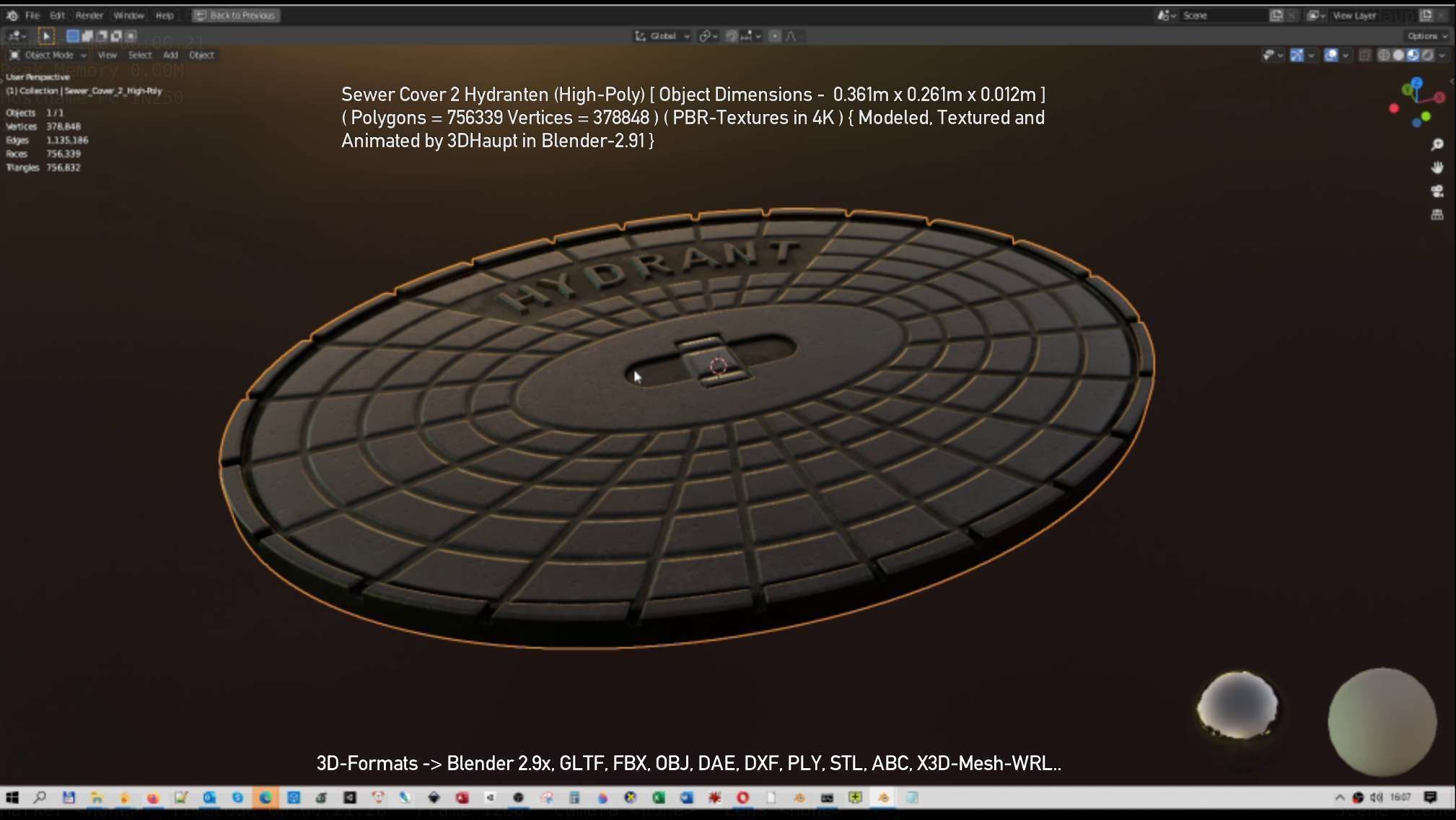Open the Blender icon in the taskbar

coord(883,798)
